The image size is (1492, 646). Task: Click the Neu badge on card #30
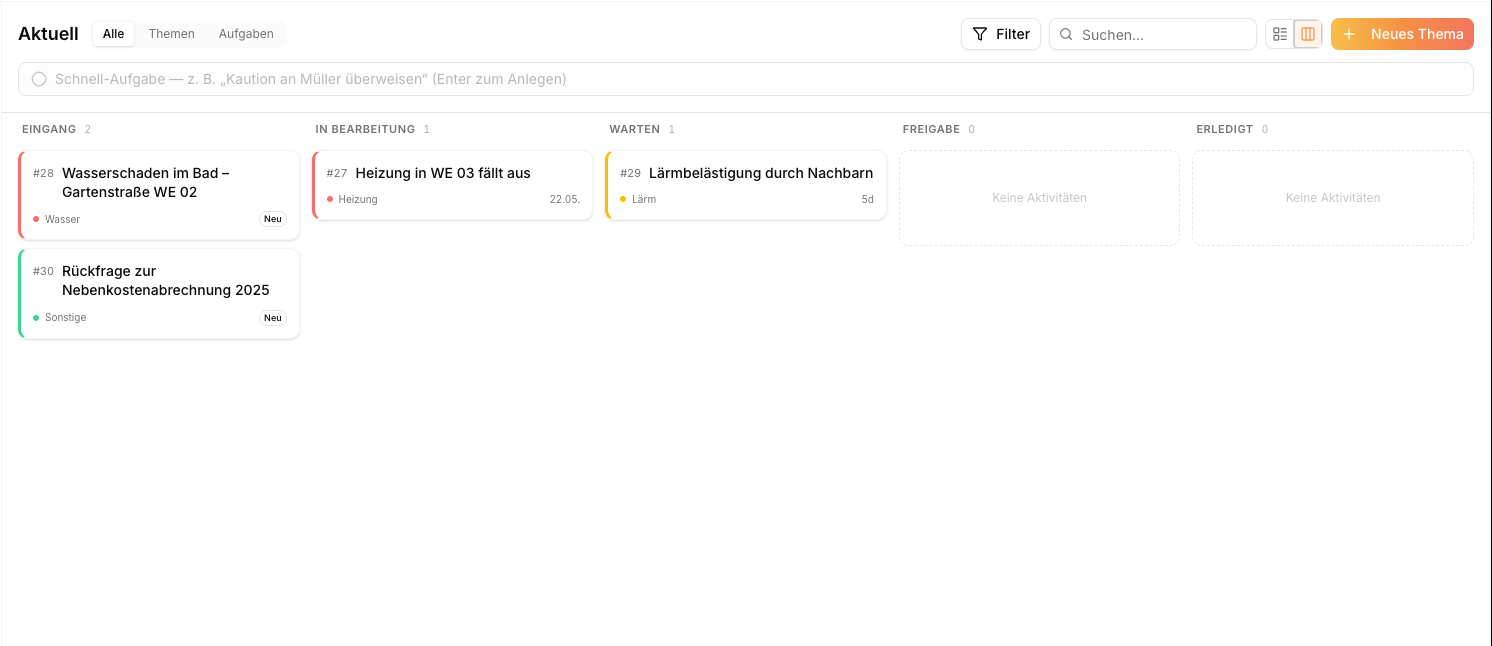click(x=273, y=318)
